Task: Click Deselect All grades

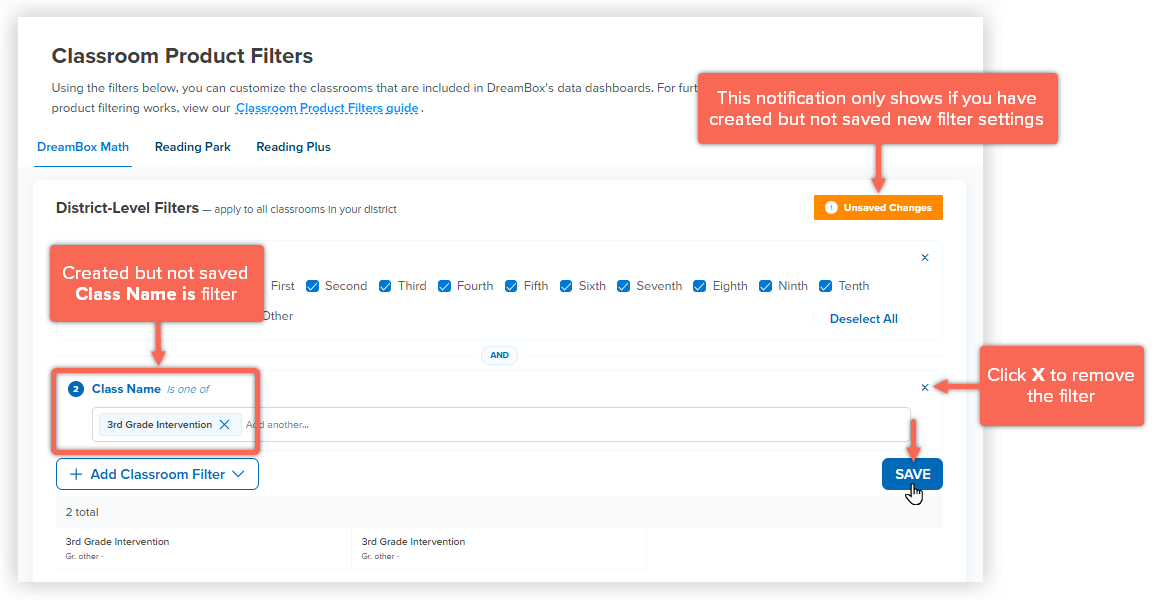Action: [x=863, y=319]
